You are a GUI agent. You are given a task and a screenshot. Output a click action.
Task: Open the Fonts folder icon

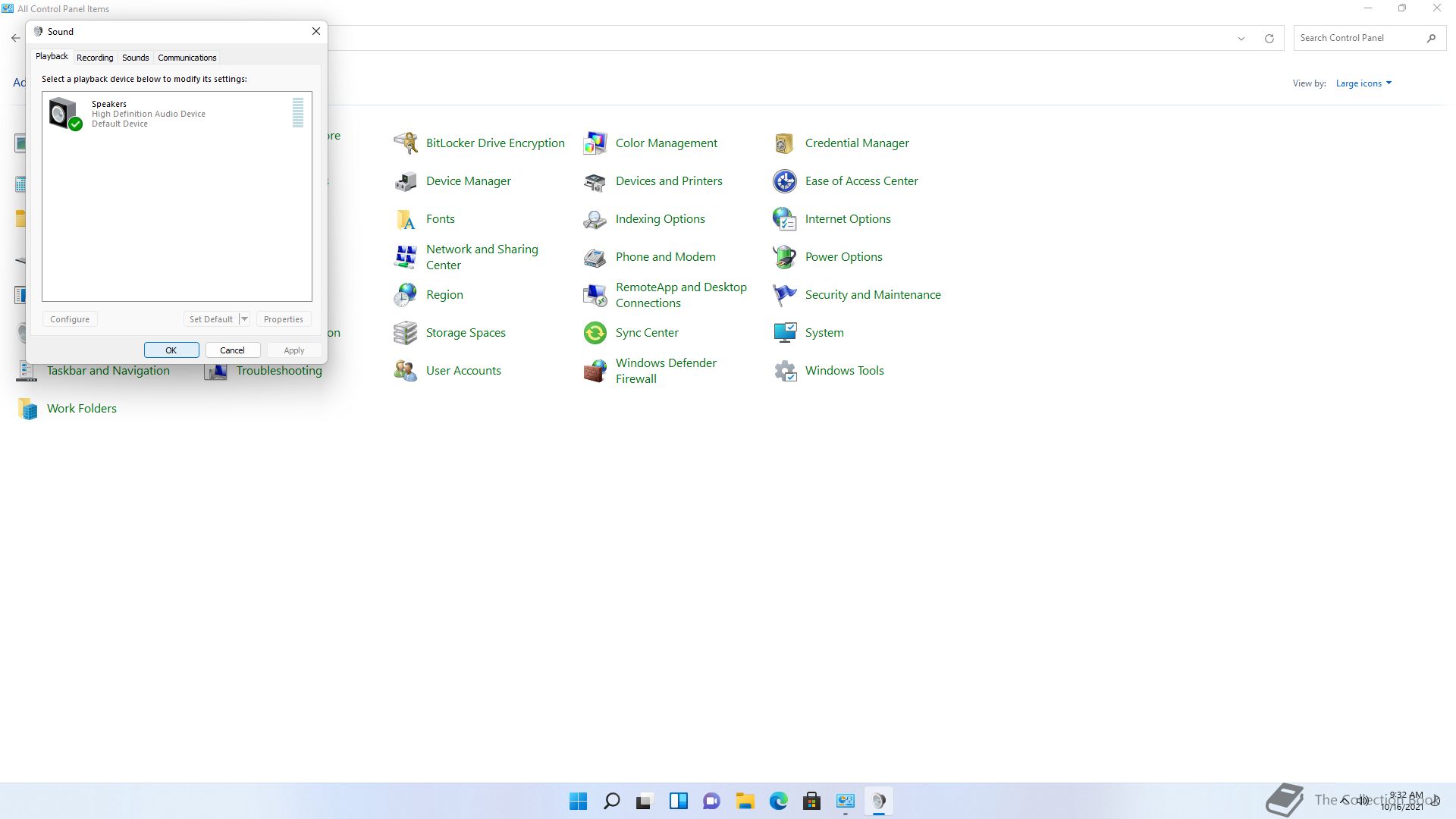[x=406, y=218]
